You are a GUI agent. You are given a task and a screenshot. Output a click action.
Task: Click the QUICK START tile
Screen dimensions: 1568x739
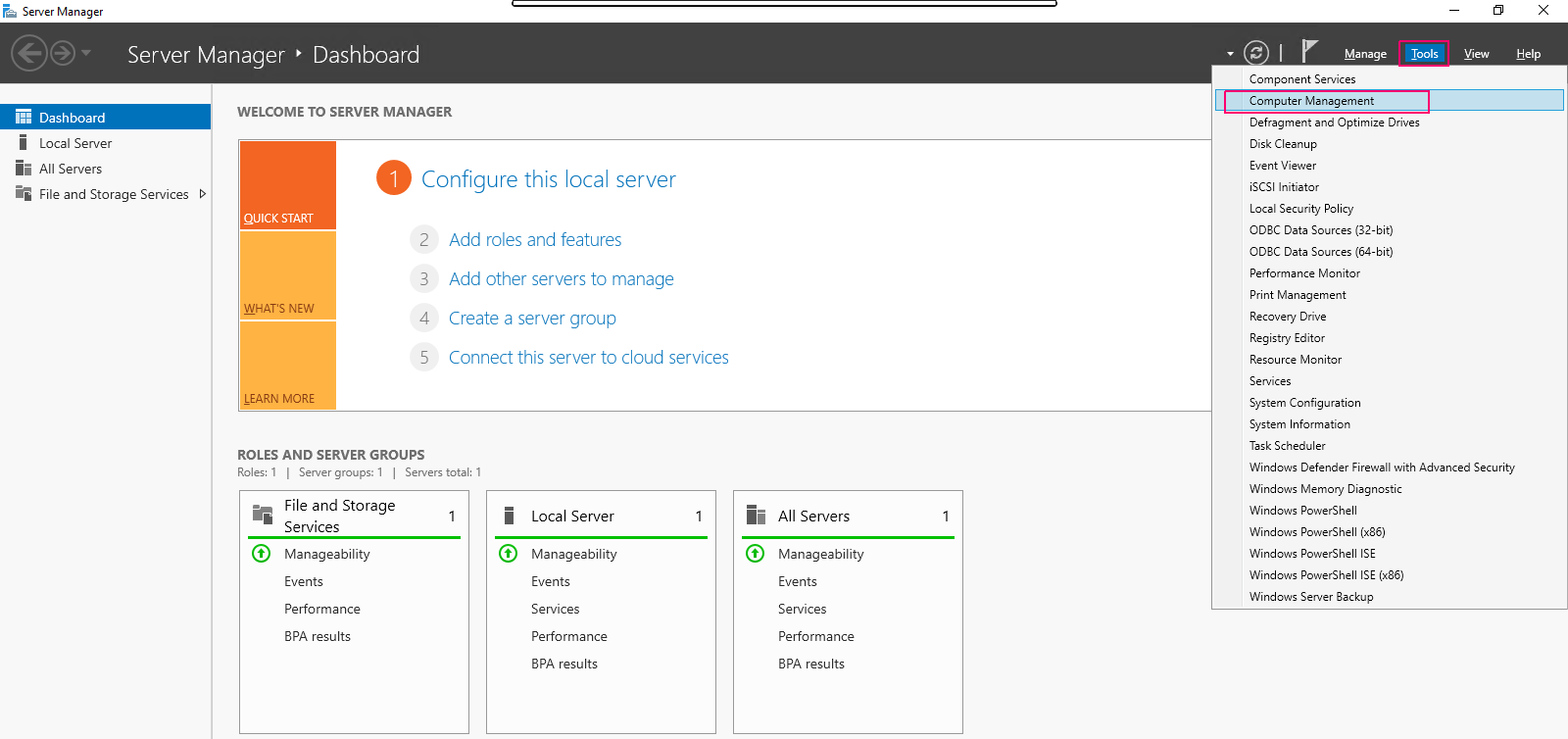pyautogui.click(x=288, y=185)
